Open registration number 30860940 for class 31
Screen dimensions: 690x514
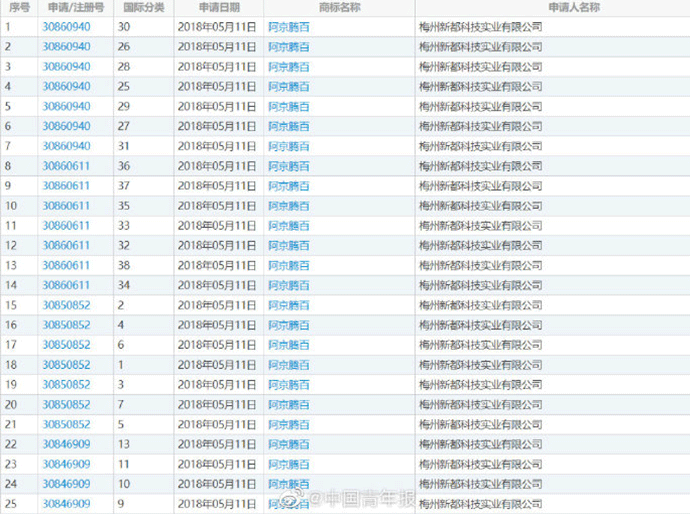tap(66, 146)
